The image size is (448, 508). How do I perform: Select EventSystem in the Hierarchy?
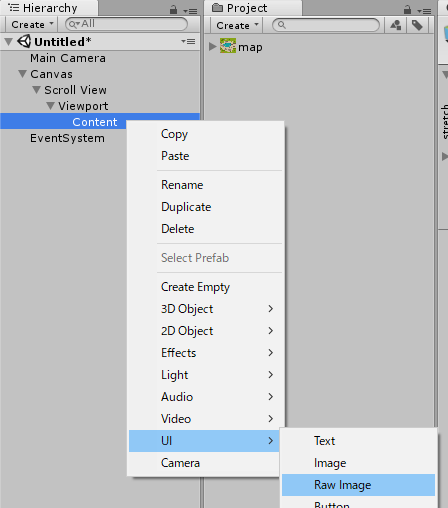[67, 138]
